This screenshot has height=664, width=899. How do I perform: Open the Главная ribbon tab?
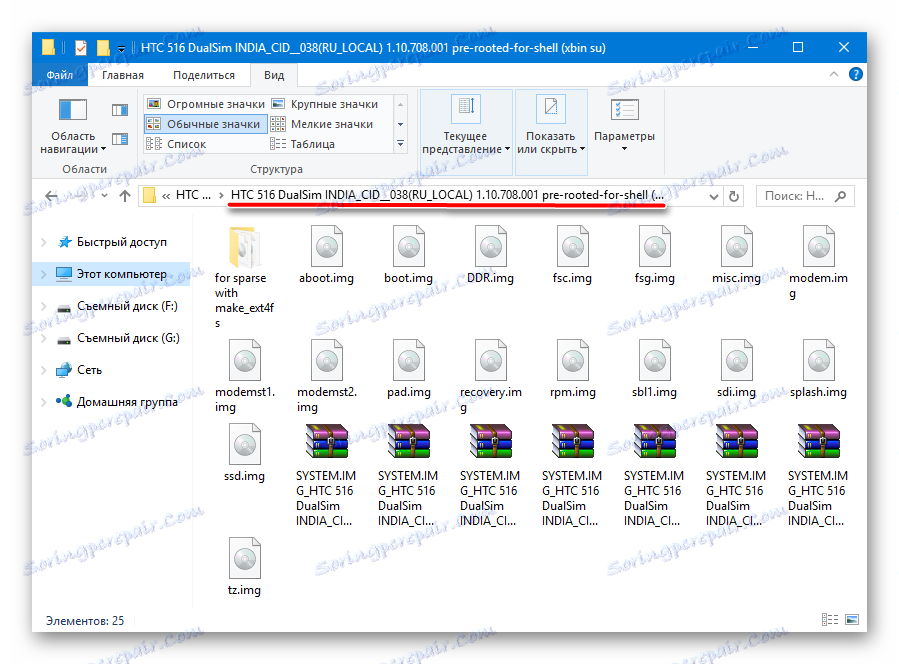(123, 75)
